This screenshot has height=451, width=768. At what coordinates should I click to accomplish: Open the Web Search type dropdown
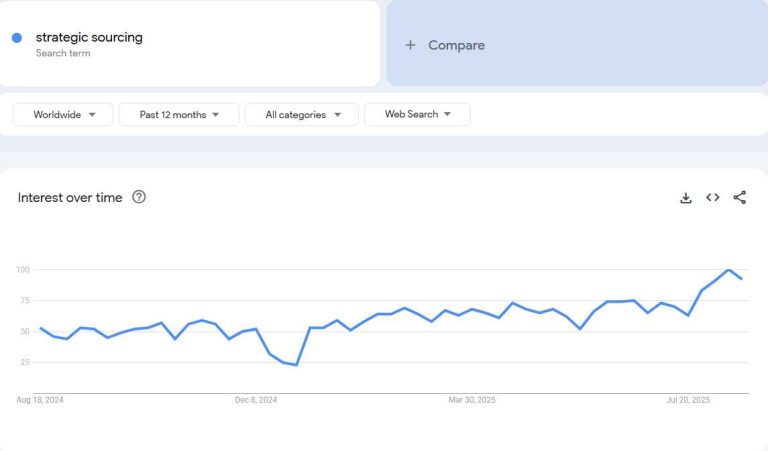417,115
